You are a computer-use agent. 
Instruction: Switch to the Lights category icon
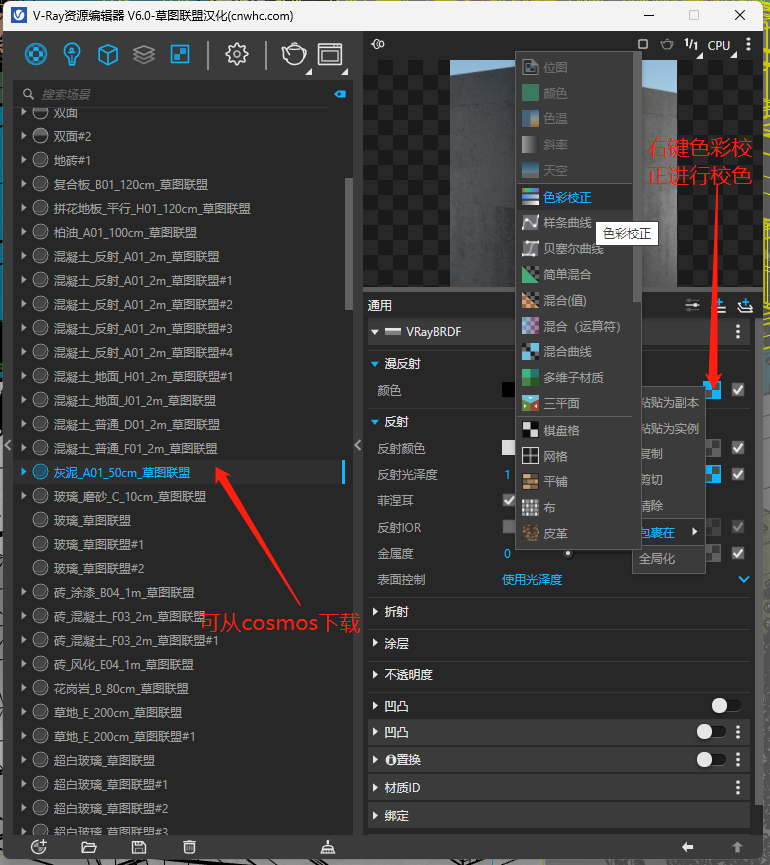coord(72,54)
